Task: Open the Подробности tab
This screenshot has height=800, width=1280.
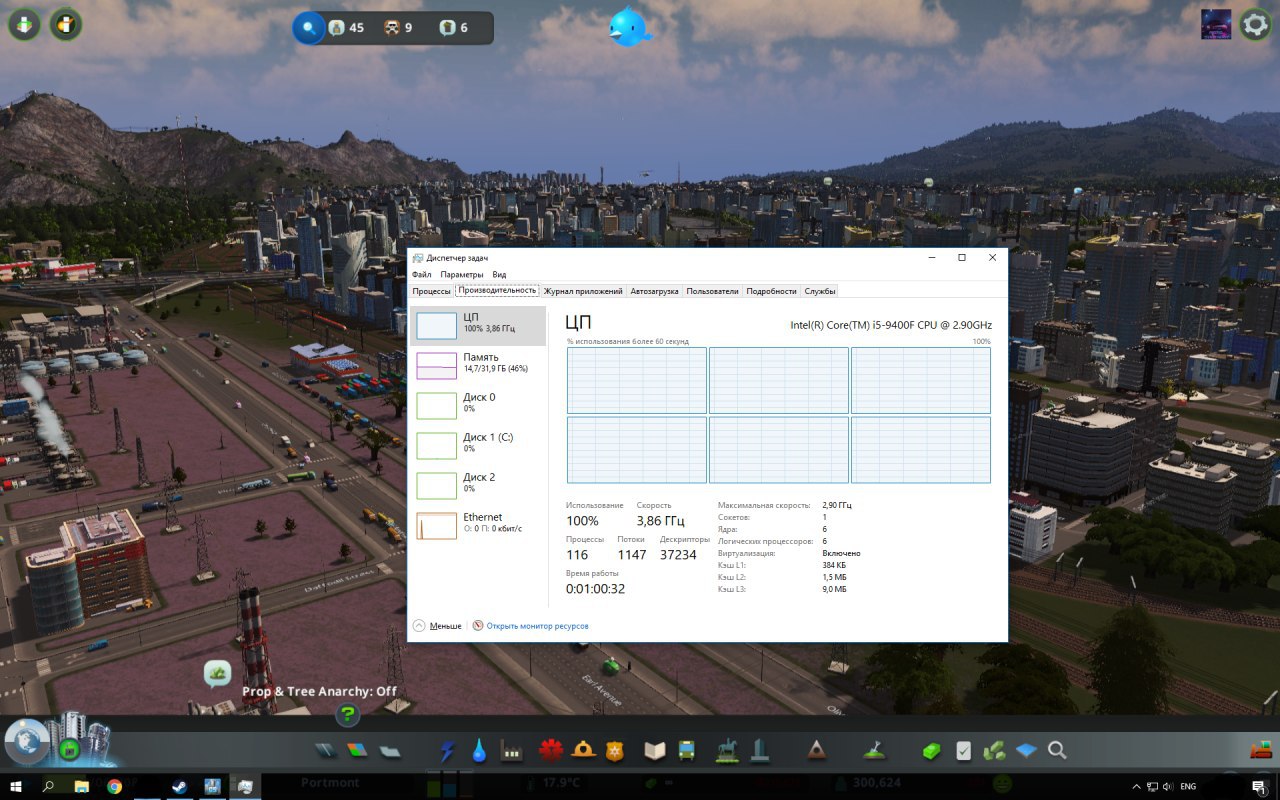Action: pos(772,291)
